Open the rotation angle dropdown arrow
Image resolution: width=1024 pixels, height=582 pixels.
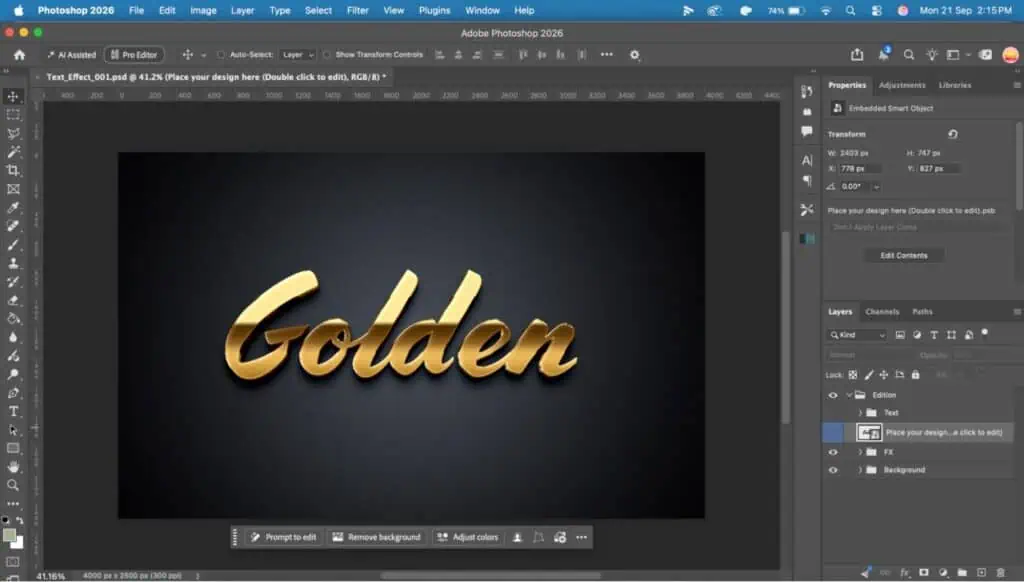point(876,187)
